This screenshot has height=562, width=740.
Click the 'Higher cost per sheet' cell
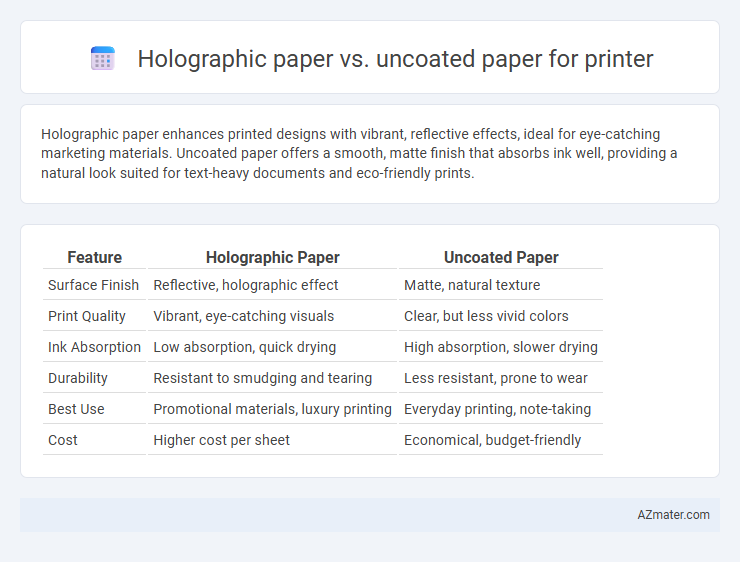point(272,440)
